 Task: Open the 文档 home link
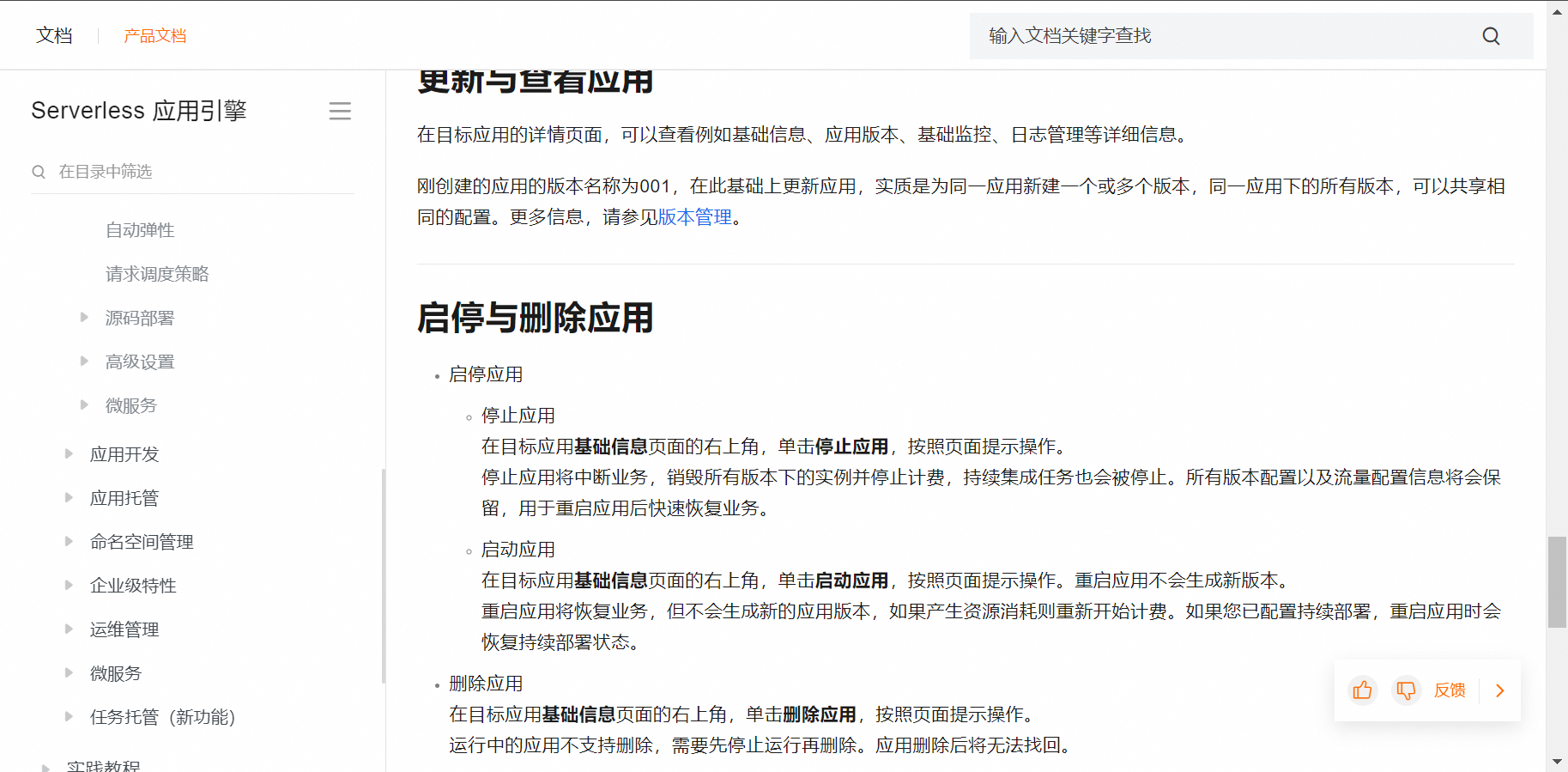[x=54, y=36]
